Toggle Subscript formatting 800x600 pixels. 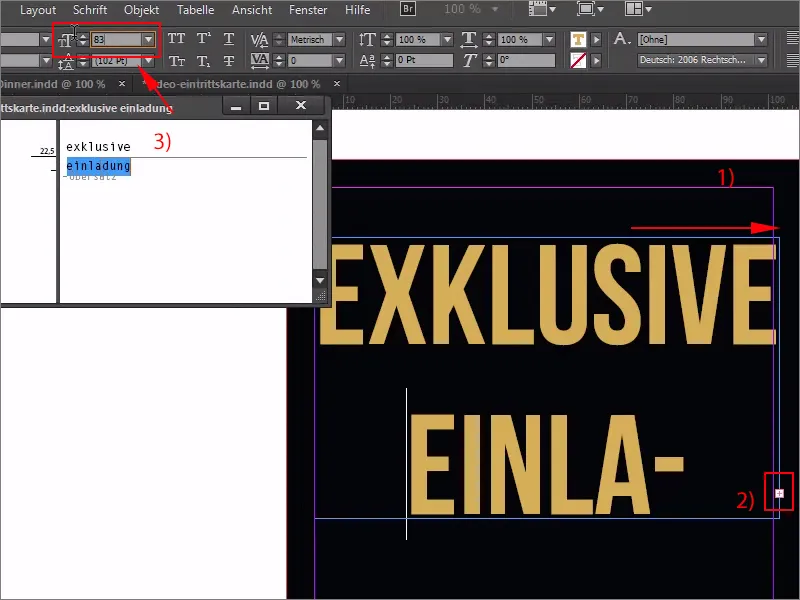pyautogui.click(x=203, y=61)
